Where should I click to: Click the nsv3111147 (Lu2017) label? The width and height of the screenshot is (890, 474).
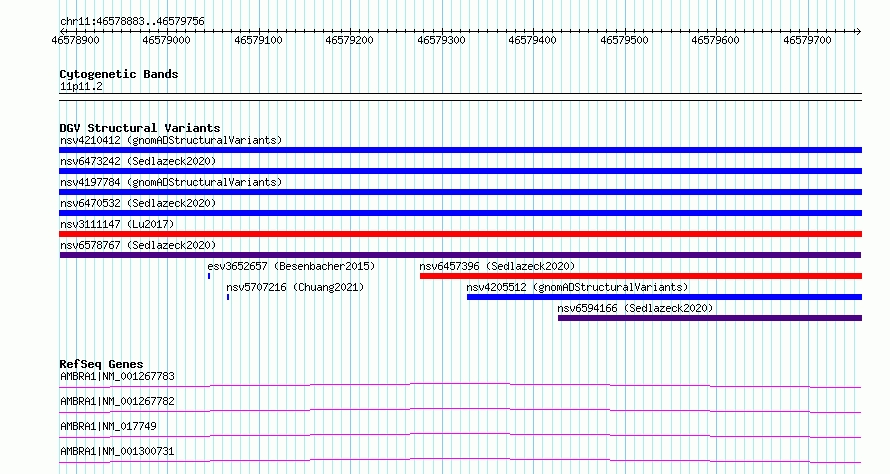[117, 224]
